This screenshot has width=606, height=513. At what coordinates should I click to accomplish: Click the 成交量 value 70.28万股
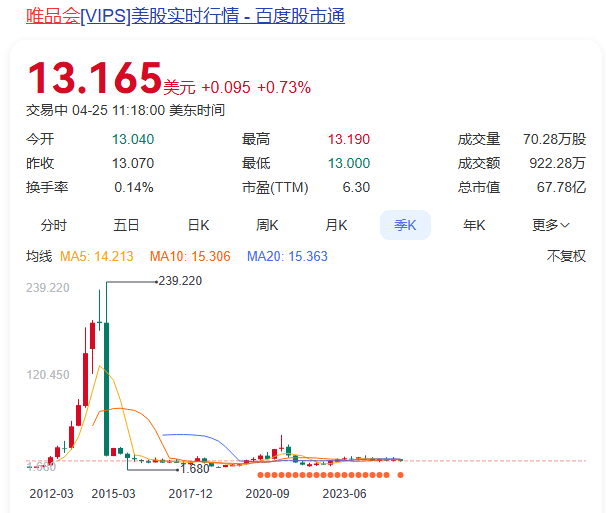pyautogui.click(x=555, y=139)
